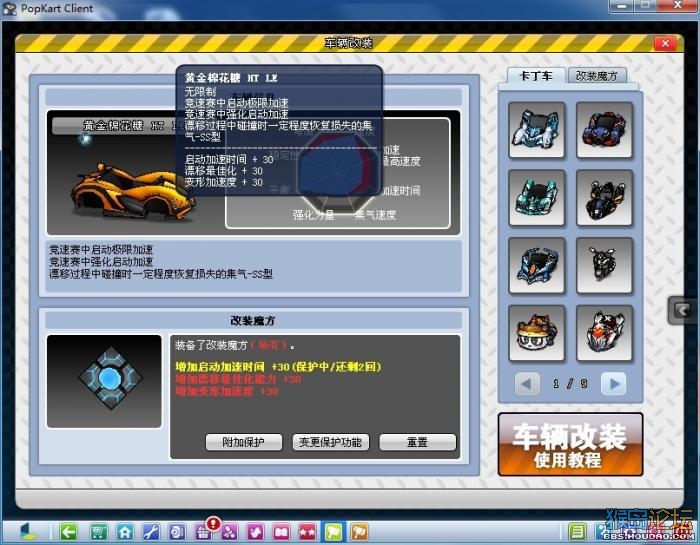Screen dimensions: 700x545
Task: Switch to the 改装魔方 tab
Action: [x=597, y=76]
